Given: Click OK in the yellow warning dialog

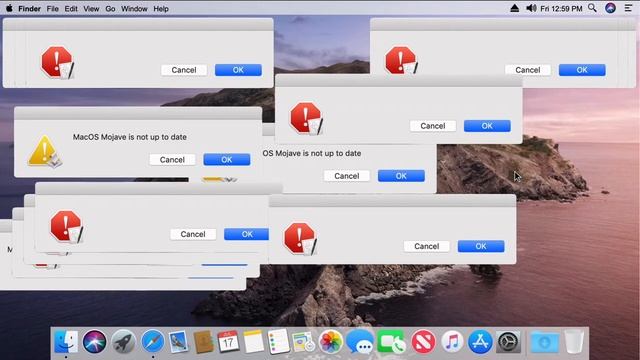Looking at the screenshot, I should (227, 160).
